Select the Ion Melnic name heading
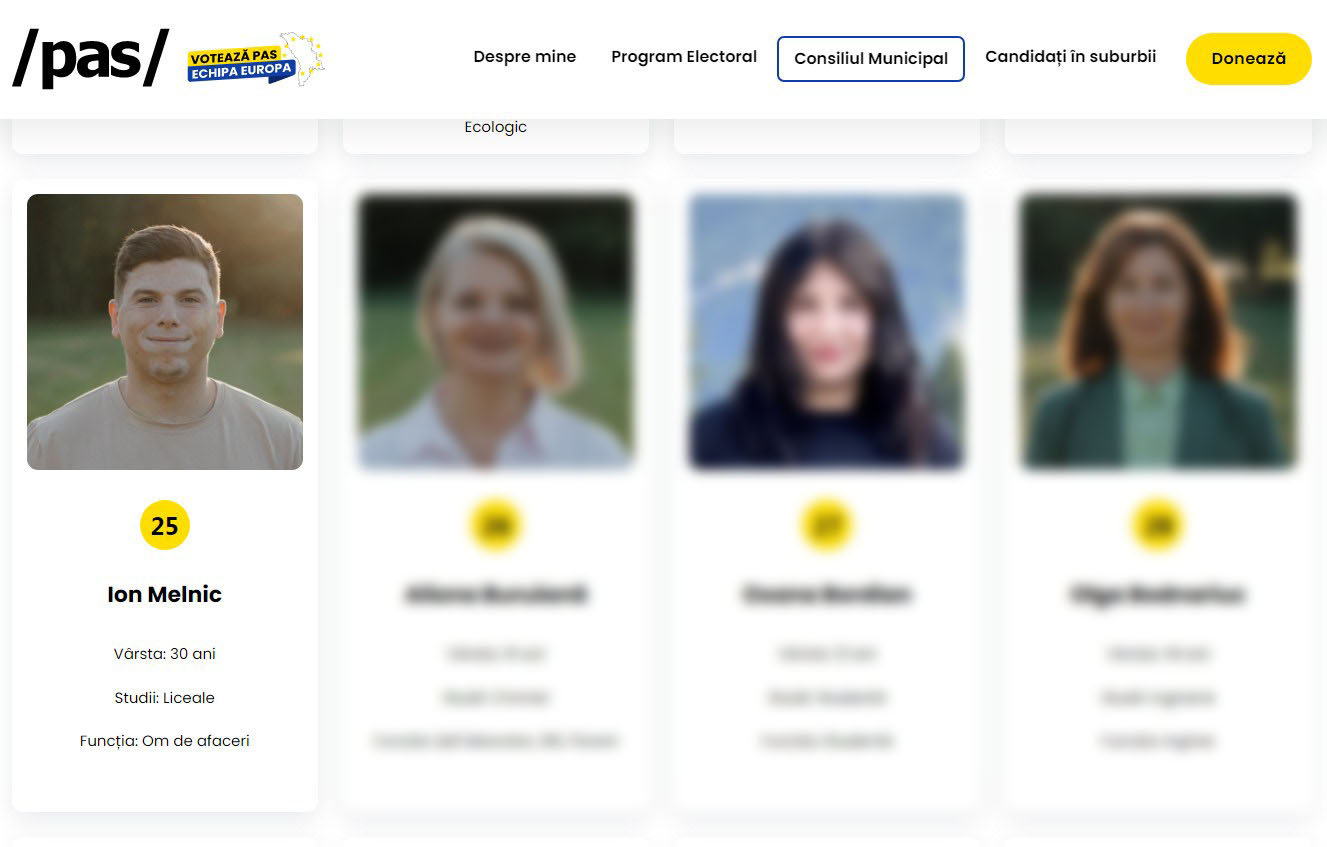This screenshot has width=1327, height=847. pyautogui.click(x=165, y=594)
